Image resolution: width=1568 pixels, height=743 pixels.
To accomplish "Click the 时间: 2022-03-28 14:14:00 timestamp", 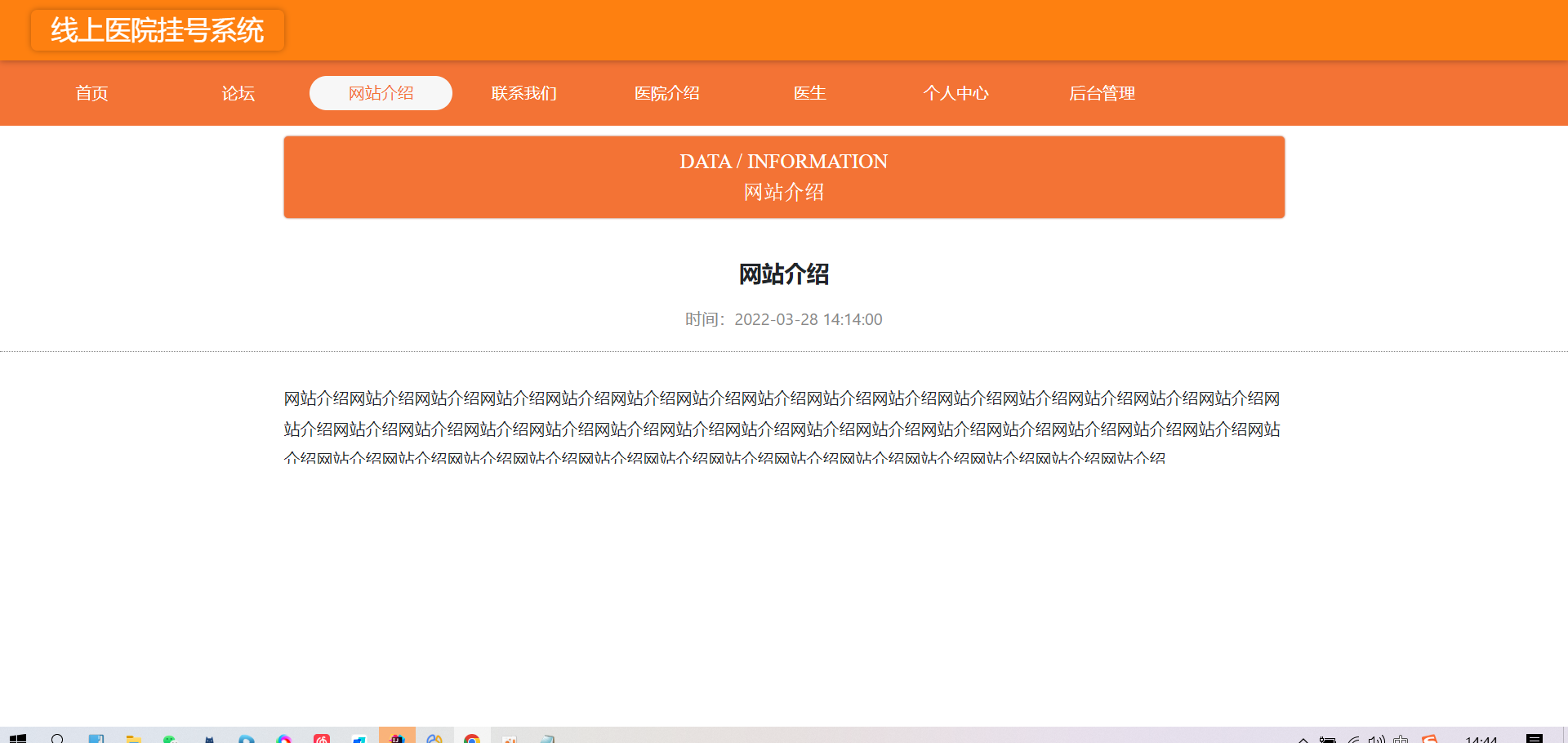I will (x=784, y=319).
